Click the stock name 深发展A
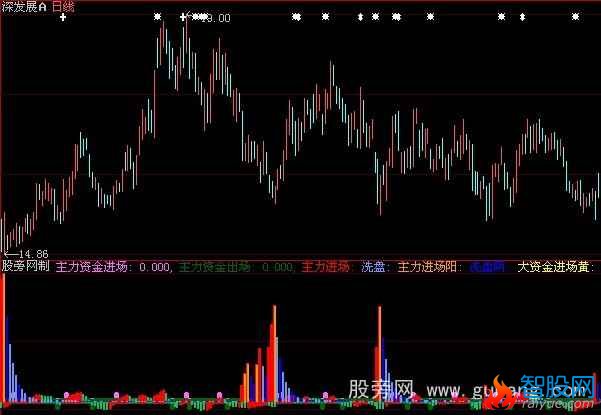Image resolution: width=601 pixels, height=415 pixels. pyautogui.click(x=24, y=7)
